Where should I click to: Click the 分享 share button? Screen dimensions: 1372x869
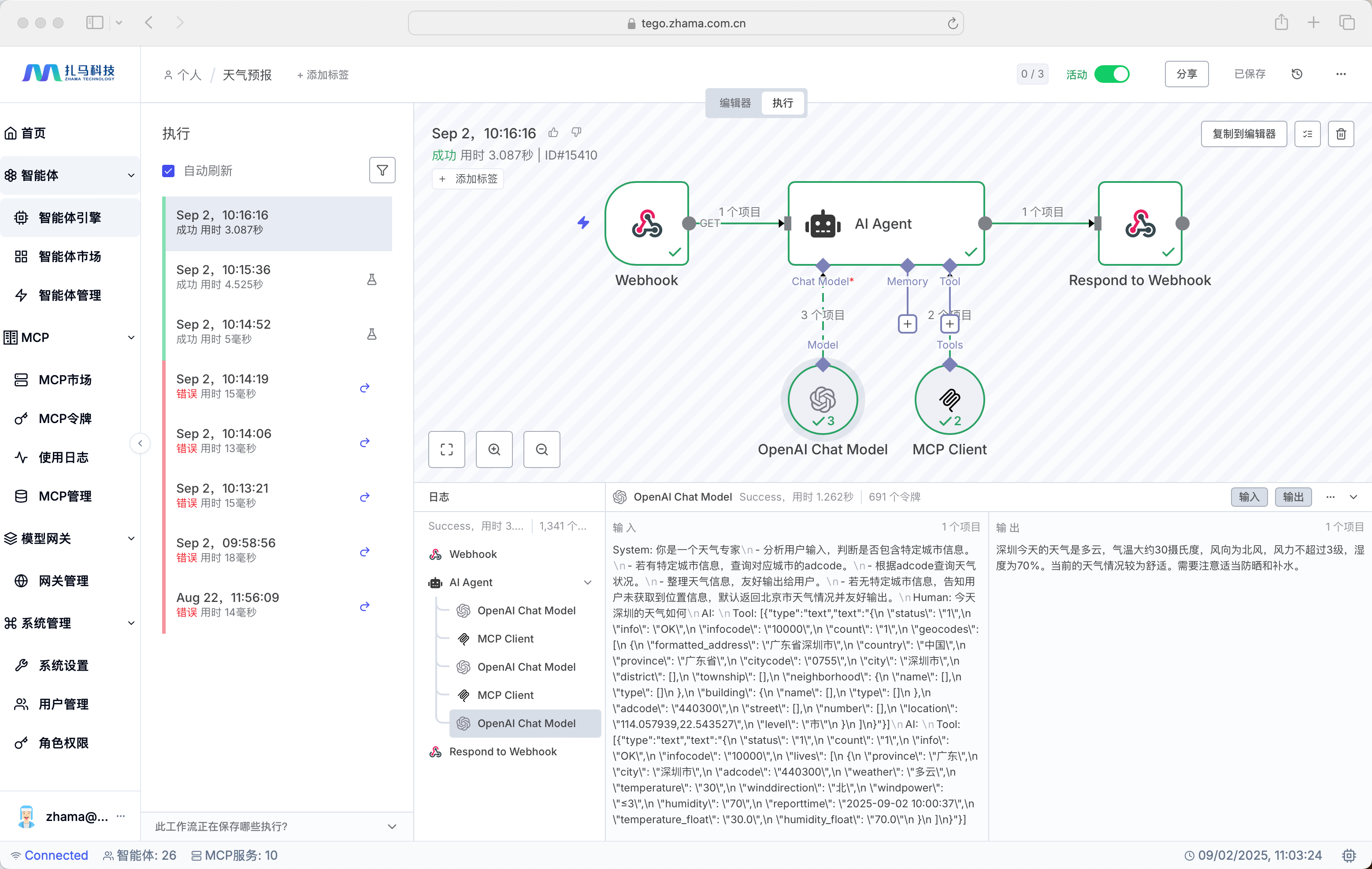pyautogui.click(x=1186, y=74)
